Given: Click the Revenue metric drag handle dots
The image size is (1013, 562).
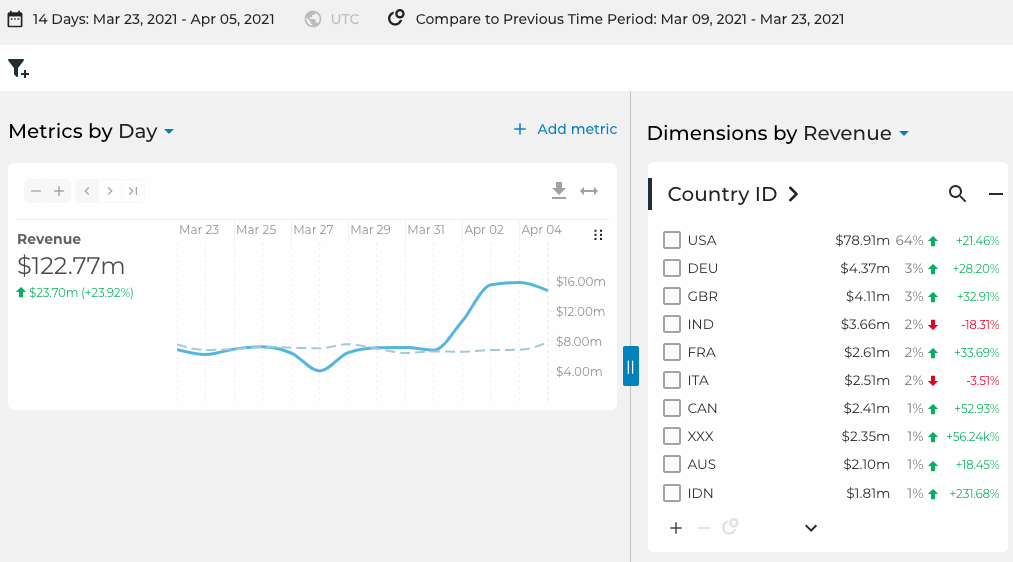Looking at the screenshot, I should 598,235.
